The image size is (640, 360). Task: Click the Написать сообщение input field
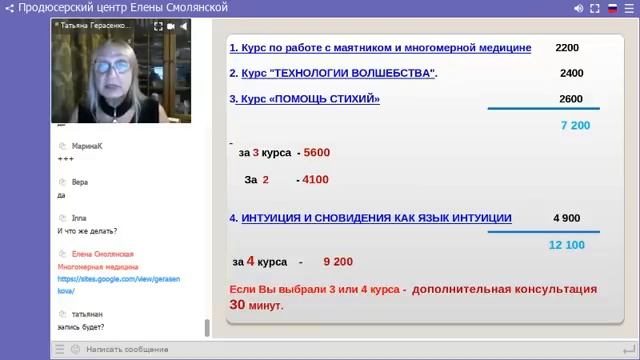click(x=351, y=349)
